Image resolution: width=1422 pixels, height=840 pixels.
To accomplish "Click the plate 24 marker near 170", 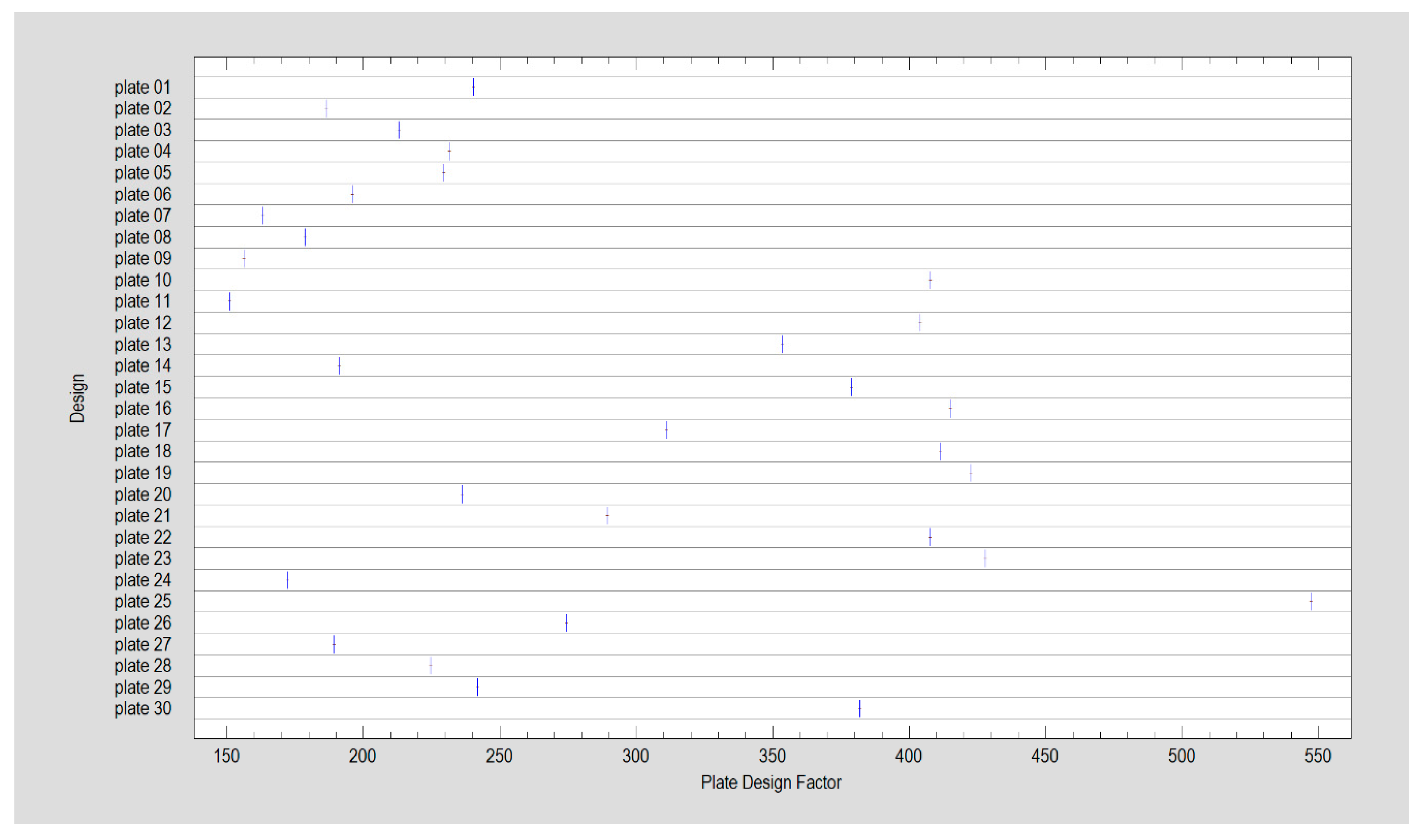I will tap(288, 580).
